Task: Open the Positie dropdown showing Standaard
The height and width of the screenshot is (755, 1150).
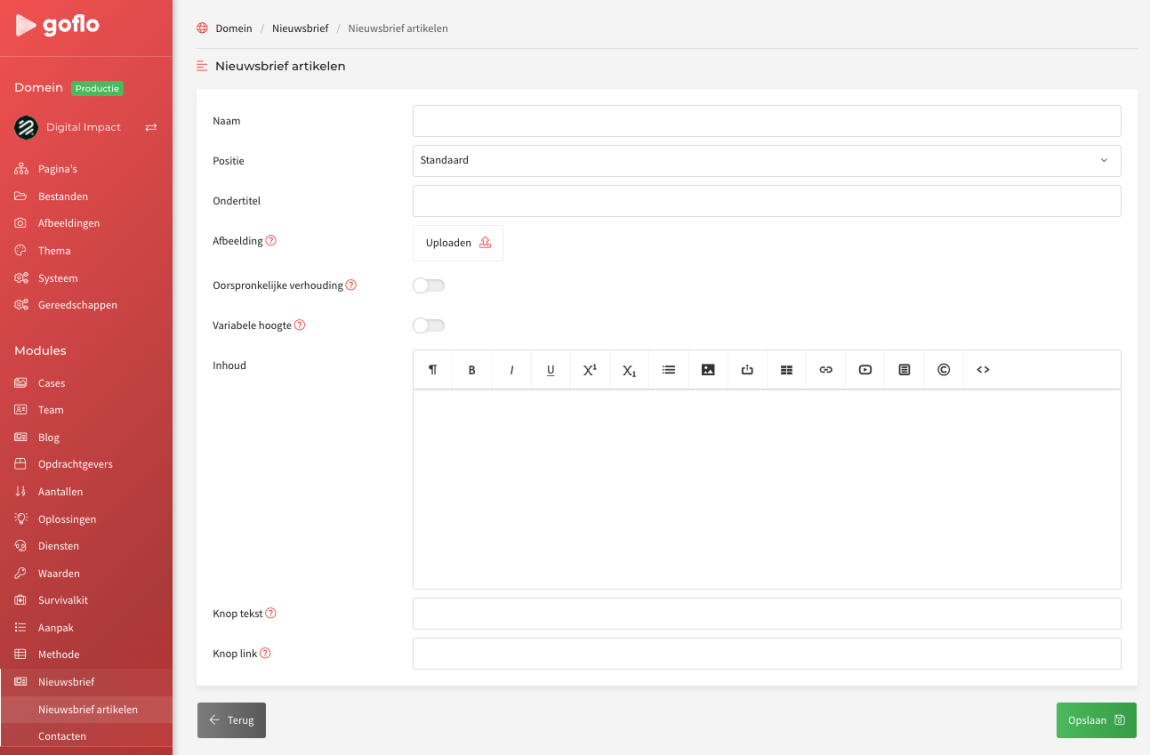Action: [766, 161]
